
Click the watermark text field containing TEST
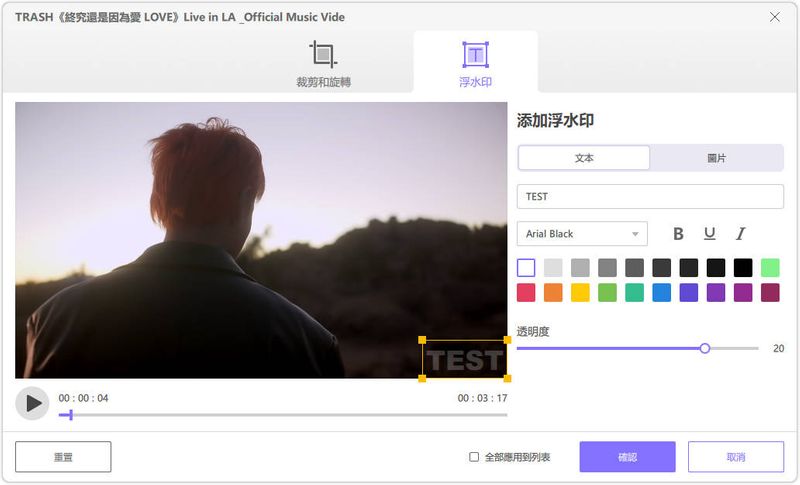[650, 196]
